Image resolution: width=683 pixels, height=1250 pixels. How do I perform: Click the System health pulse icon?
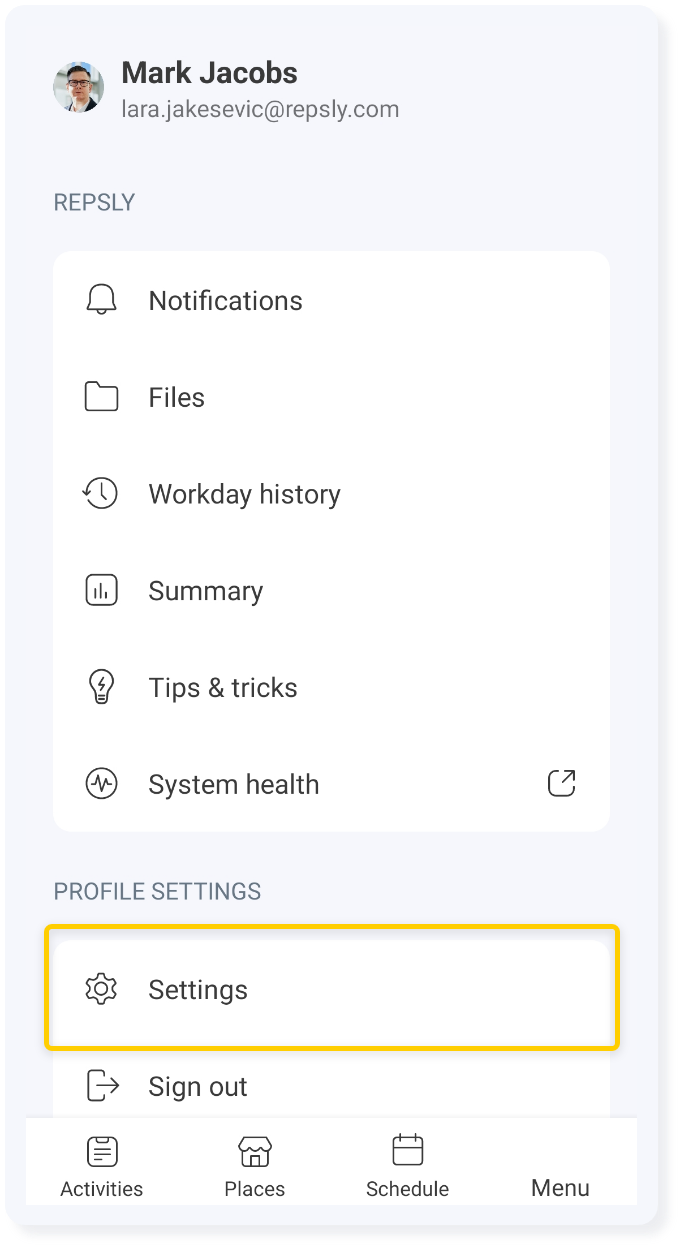click(101, 784)
